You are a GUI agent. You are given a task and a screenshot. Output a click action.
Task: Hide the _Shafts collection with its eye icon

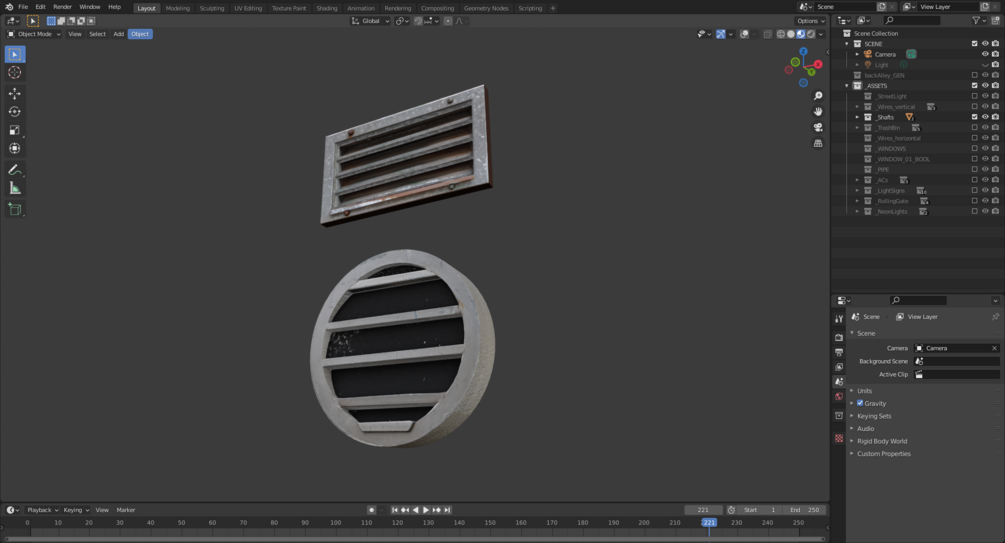point(985,117)
